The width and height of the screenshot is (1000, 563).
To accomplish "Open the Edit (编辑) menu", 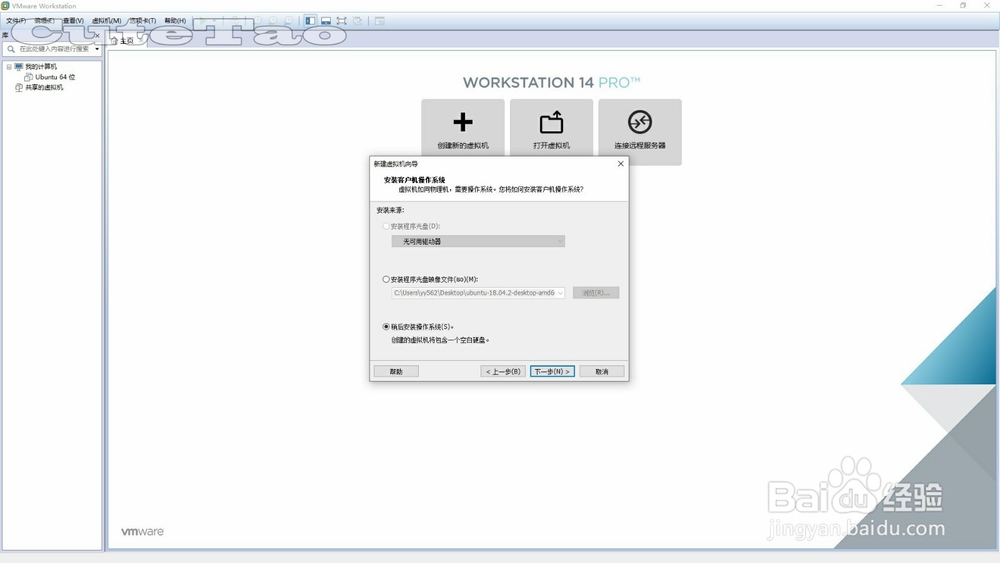I will click(x=44, y=20).
